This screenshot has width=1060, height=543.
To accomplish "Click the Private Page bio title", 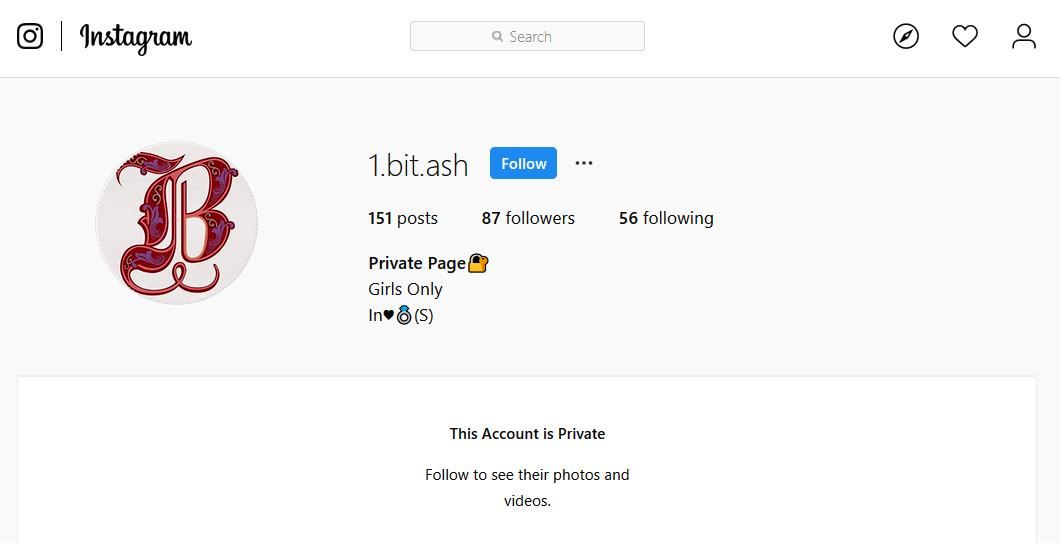I will tap(417, 263).
